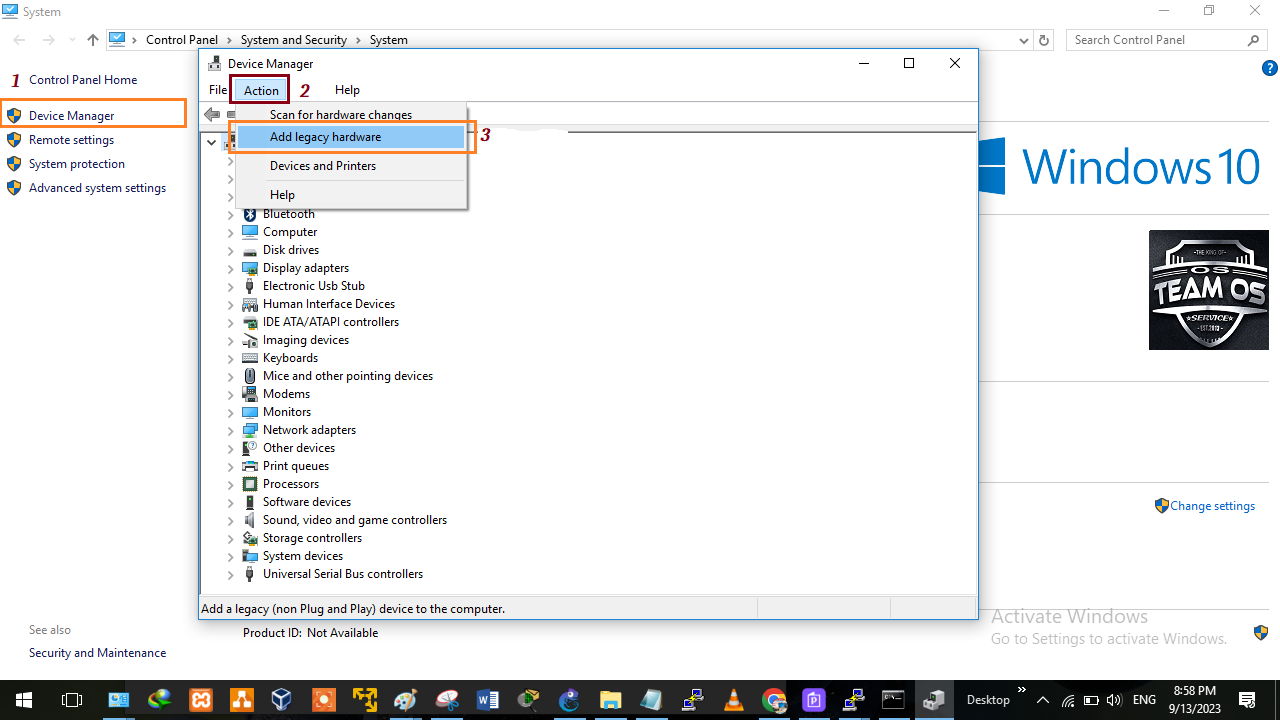Screen dimensions: 1280x720
Task: Open Devices and Printers menu entry
Action: tap(322, 166)
